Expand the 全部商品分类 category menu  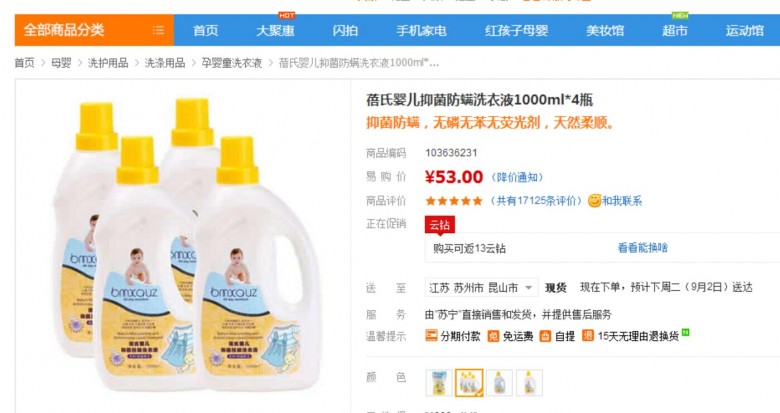(94, 30)
